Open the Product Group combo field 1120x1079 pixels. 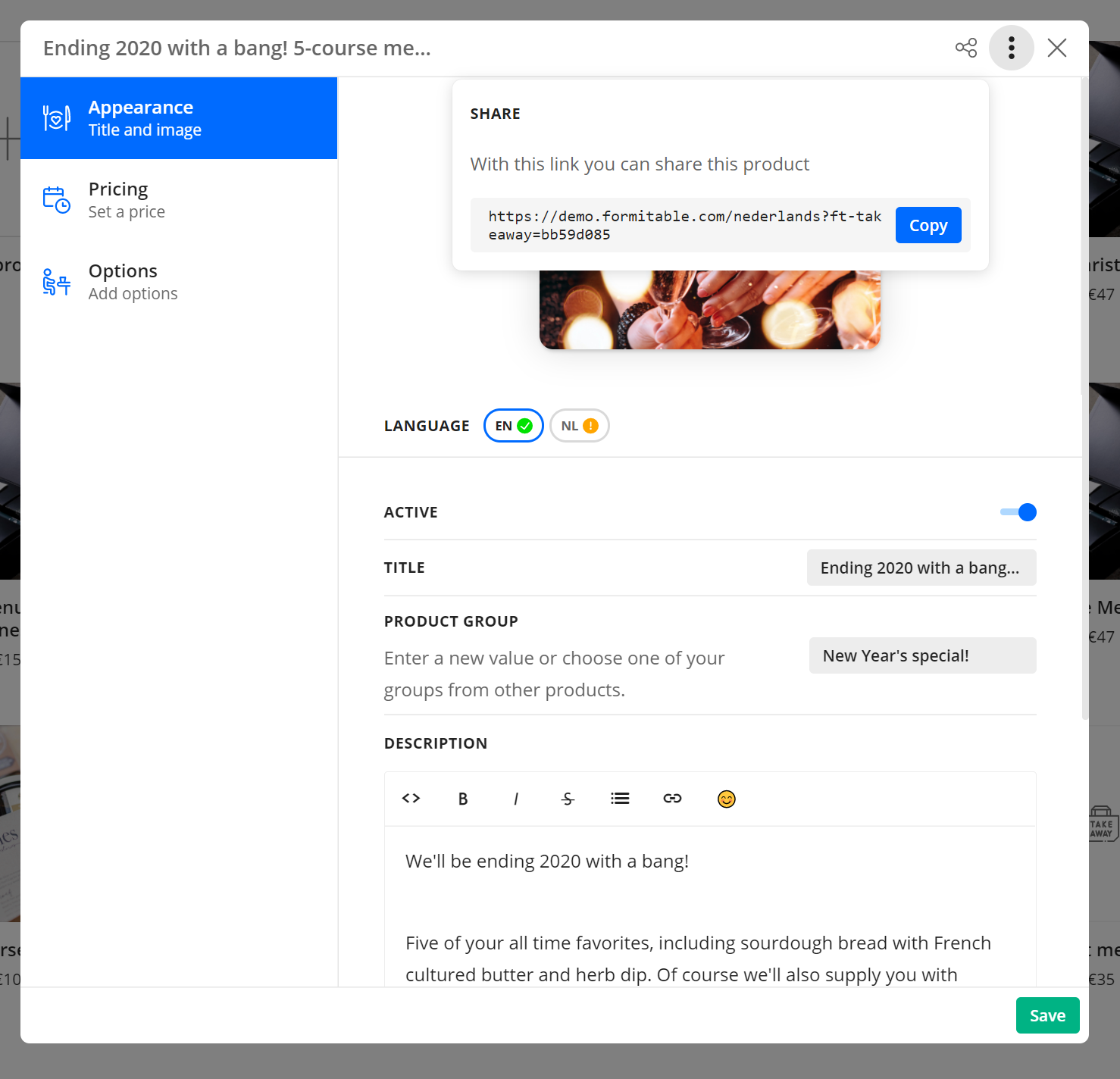[x=922, y=655]
